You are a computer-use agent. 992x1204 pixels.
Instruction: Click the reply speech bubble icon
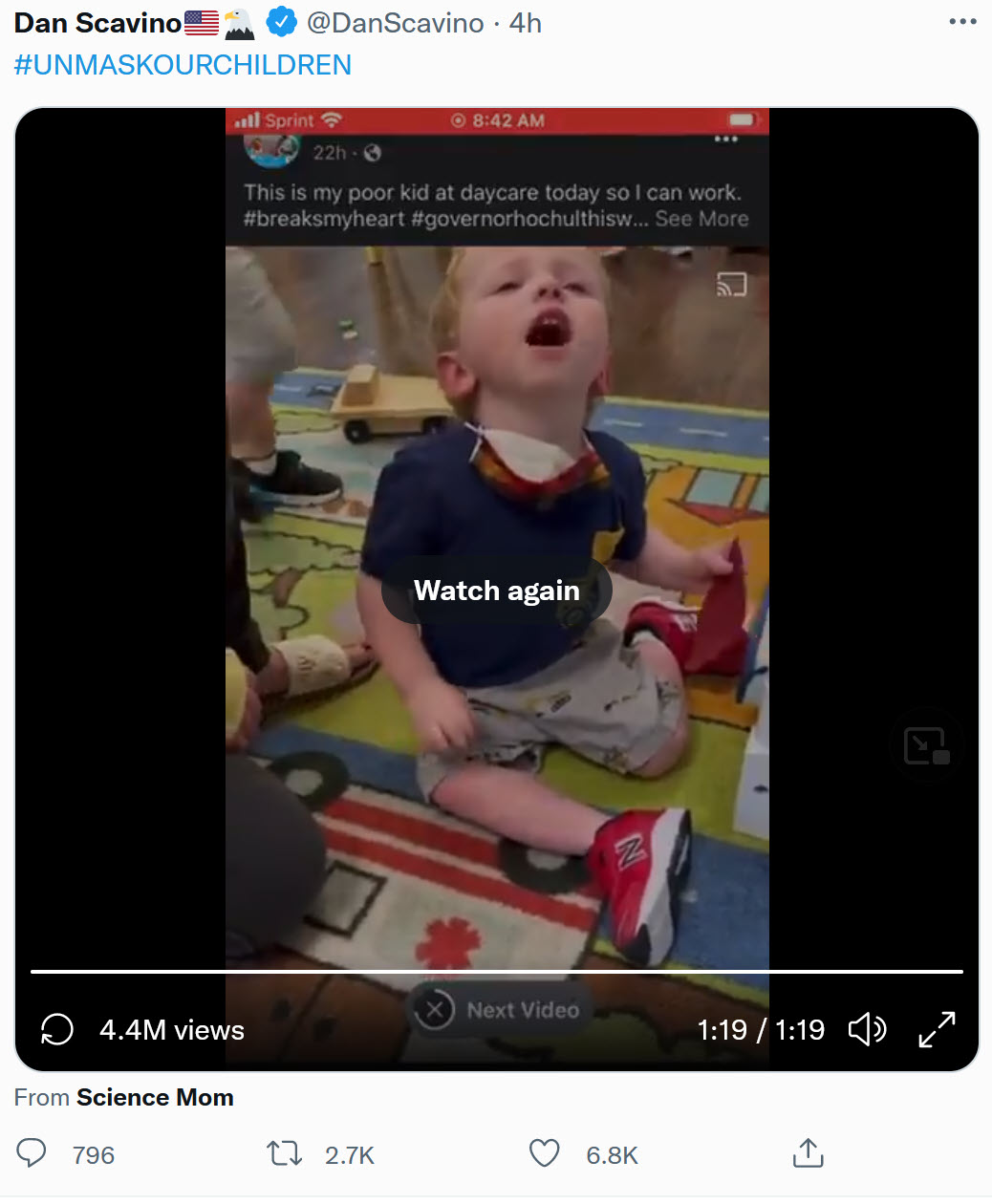[32, 1153]
